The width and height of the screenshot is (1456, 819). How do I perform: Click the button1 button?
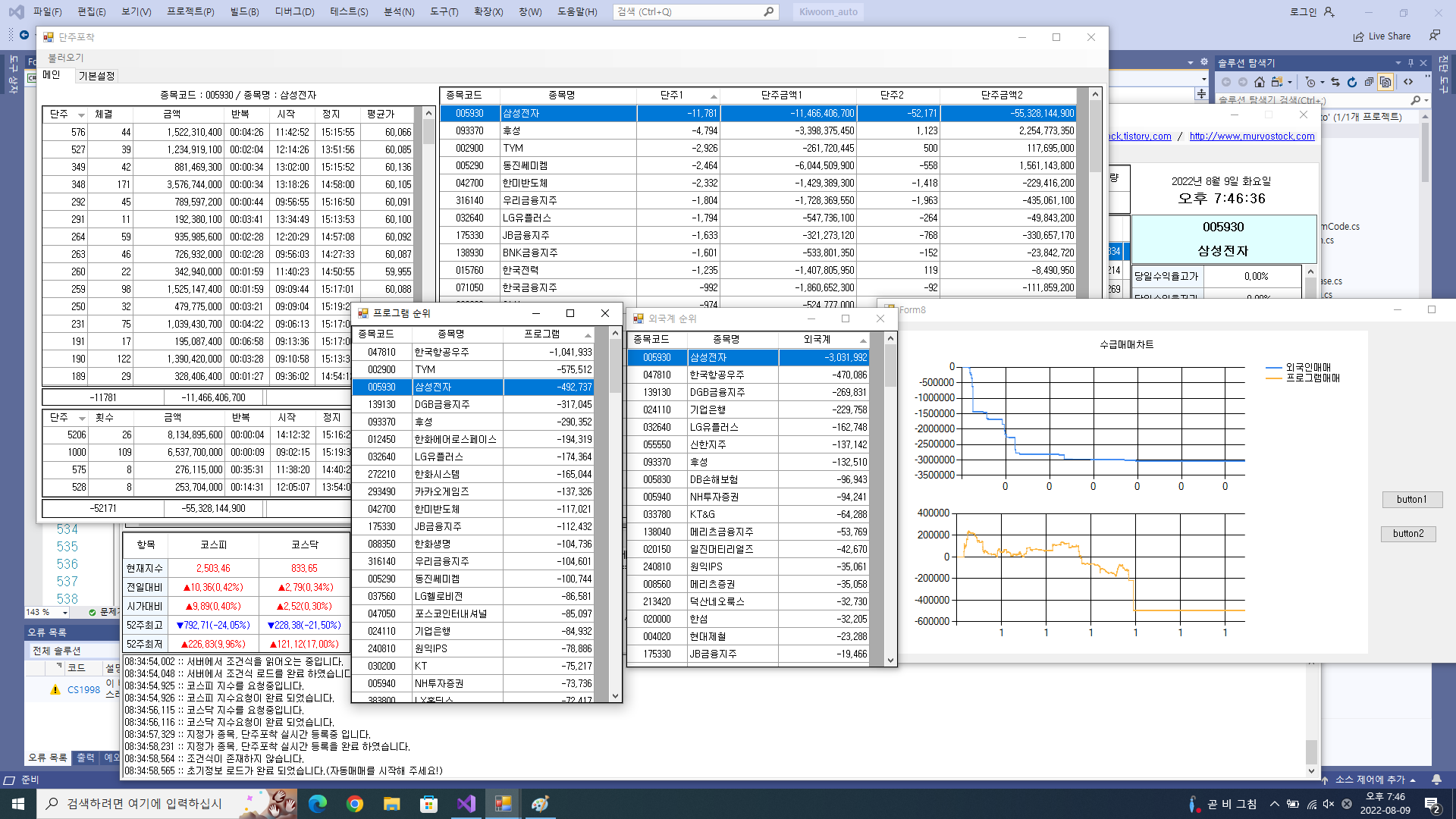[1411, 499]
